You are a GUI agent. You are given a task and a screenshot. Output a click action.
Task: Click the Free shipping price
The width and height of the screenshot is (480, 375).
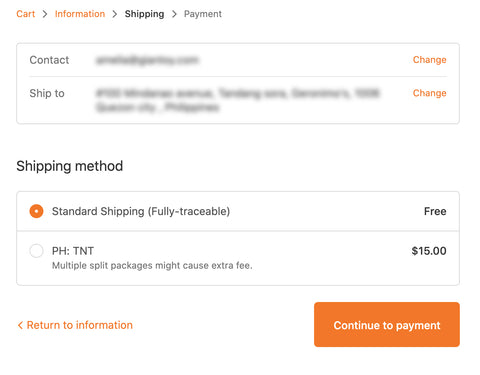(435, 211)
